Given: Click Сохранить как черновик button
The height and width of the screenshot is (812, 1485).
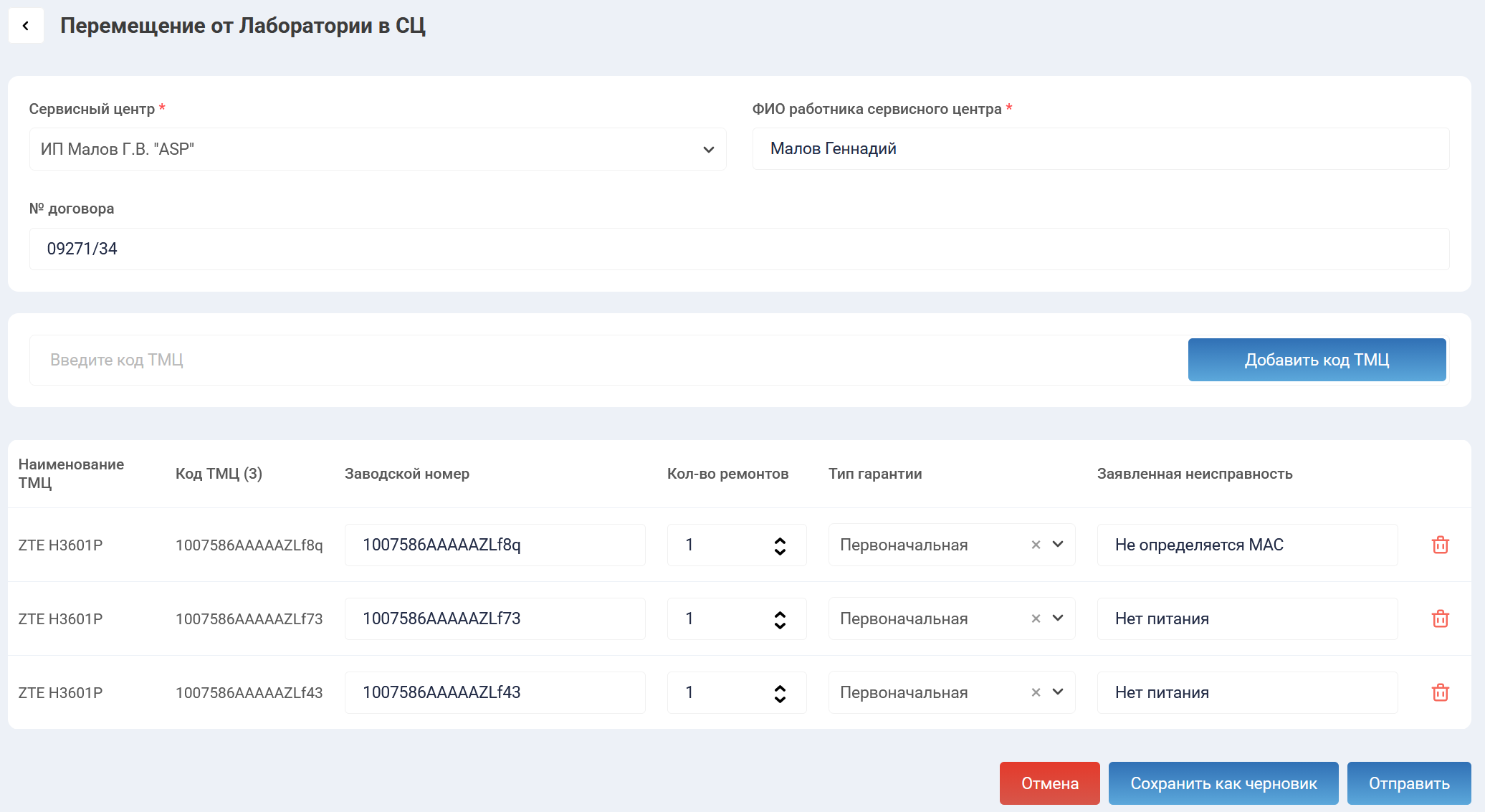Looking at the screenshot, I should 1223,783.
